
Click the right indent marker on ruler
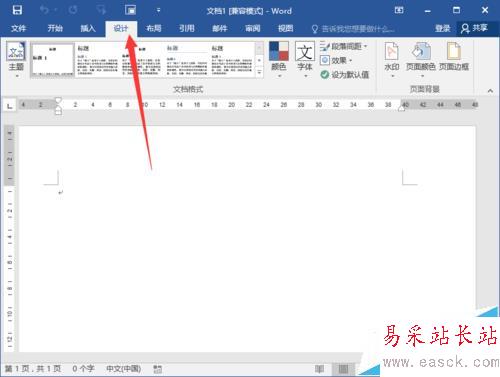click(x=401, y=108)
